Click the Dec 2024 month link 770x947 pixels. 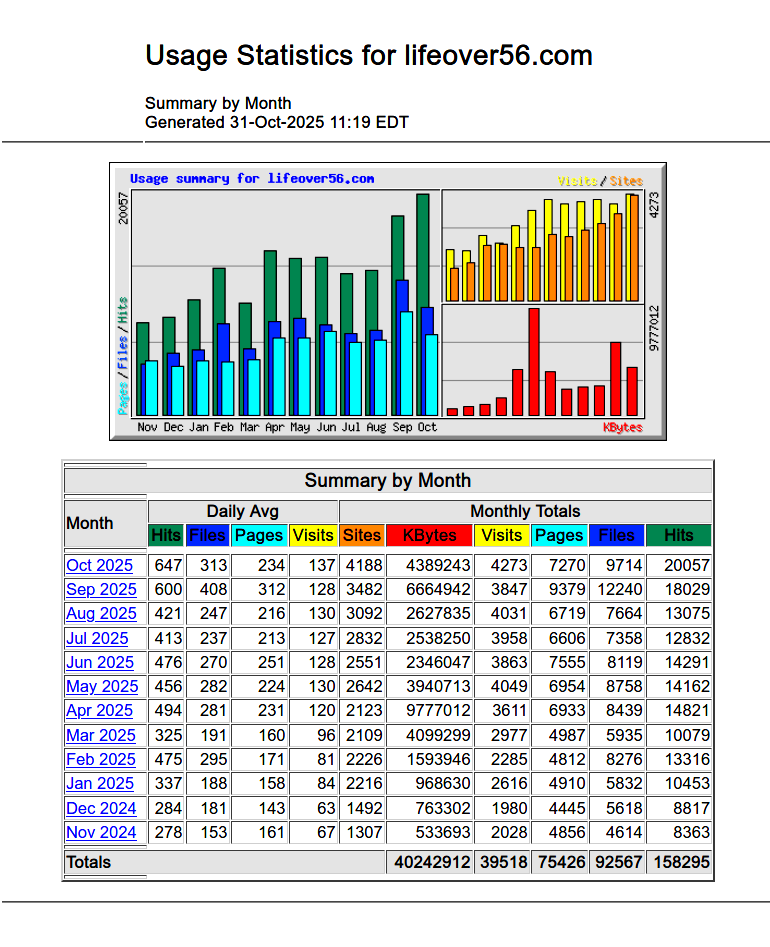[101, 808]
